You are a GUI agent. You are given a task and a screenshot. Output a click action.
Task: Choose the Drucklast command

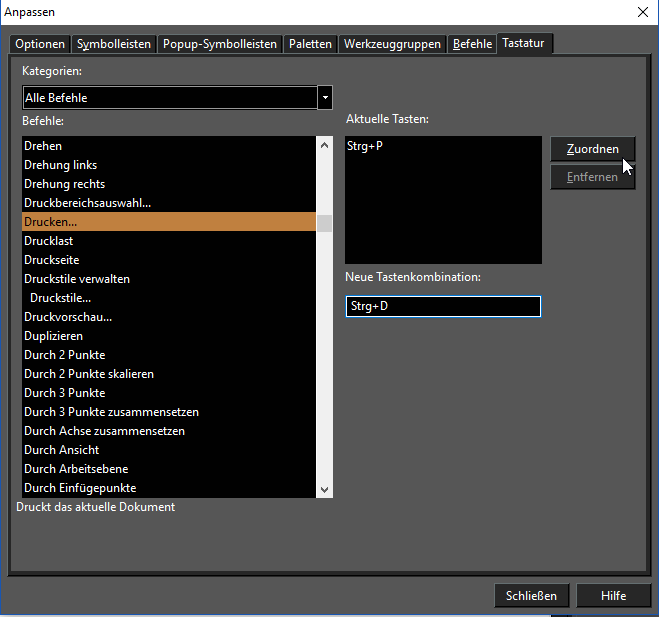tap(169, 241)
